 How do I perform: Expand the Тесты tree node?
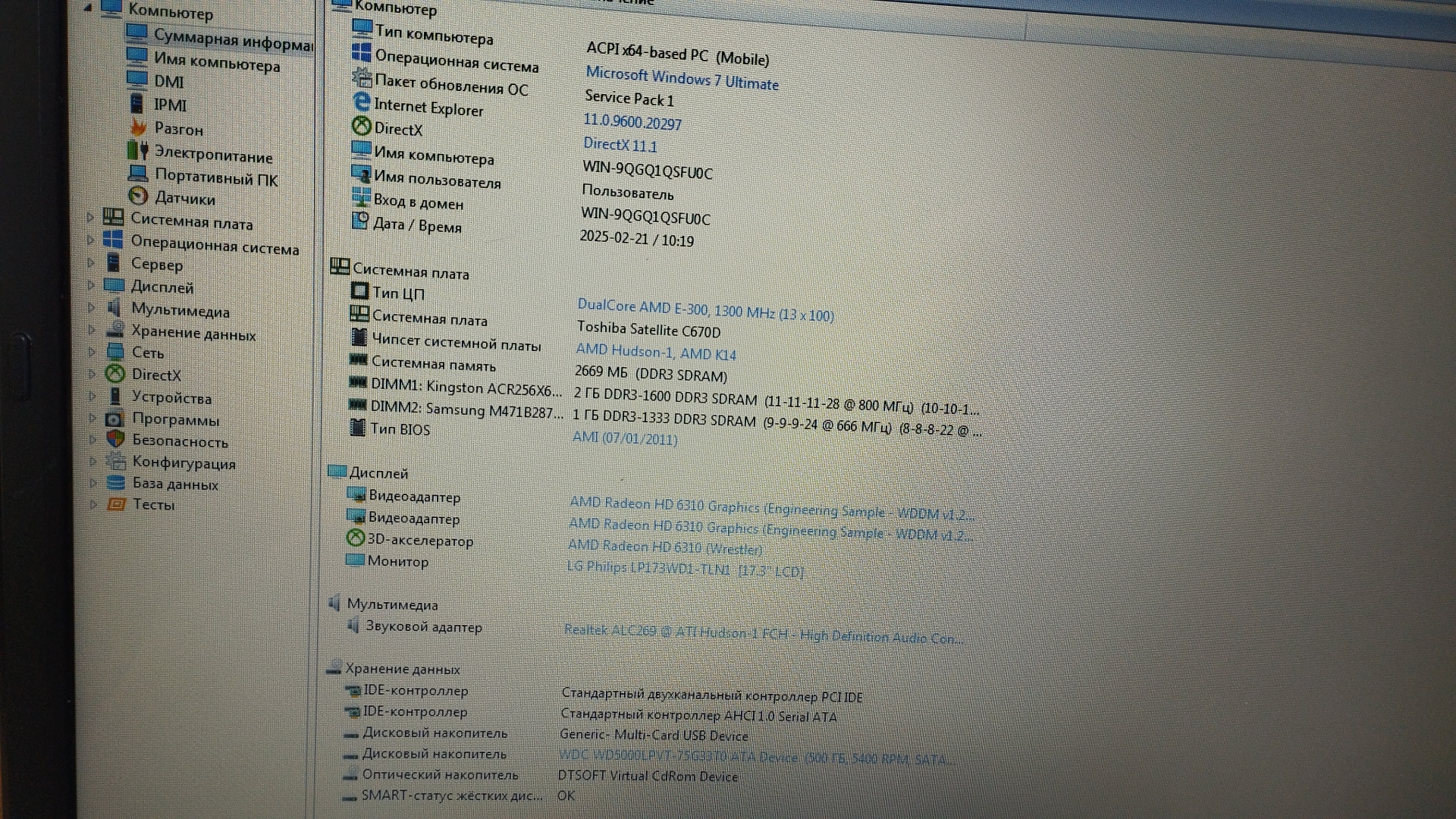coord(94,504)
